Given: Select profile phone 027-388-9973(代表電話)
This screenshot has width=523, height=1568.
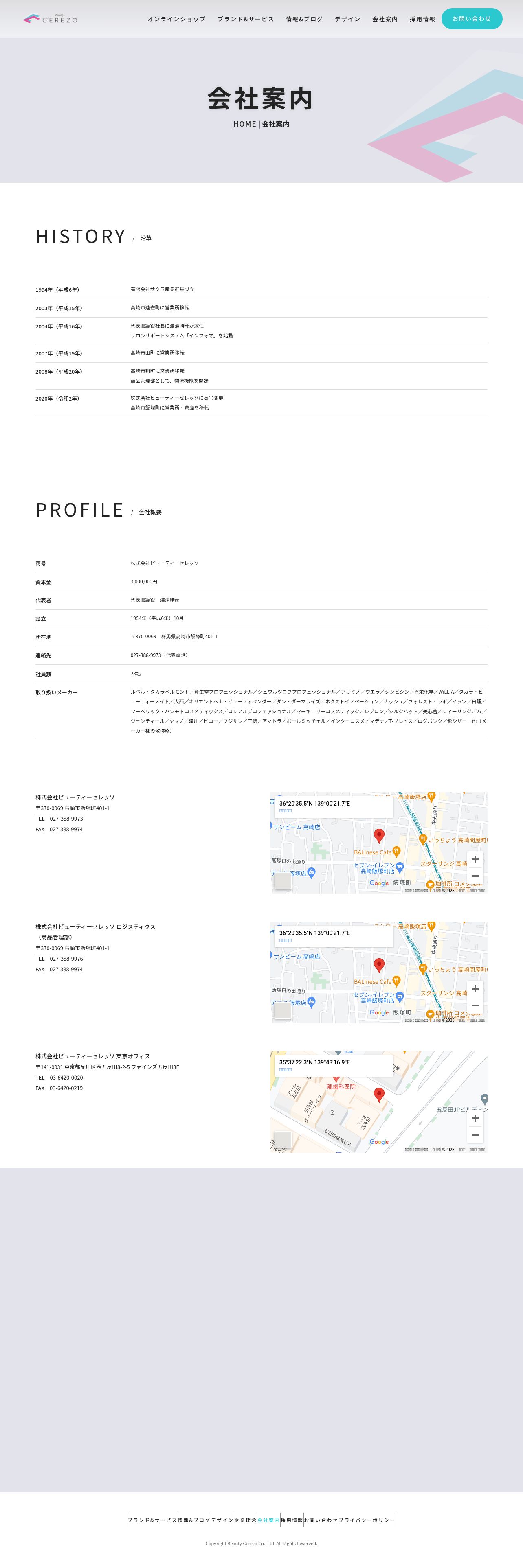Looking at the screenshot, I should pos(160,655).
